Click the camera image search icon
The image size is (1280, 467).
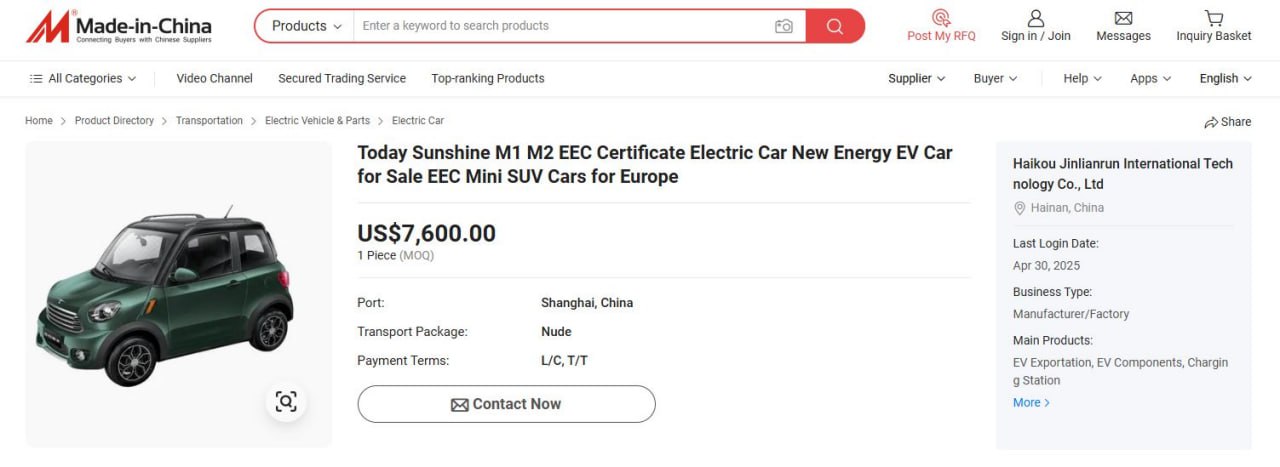(x=784, y=26)
